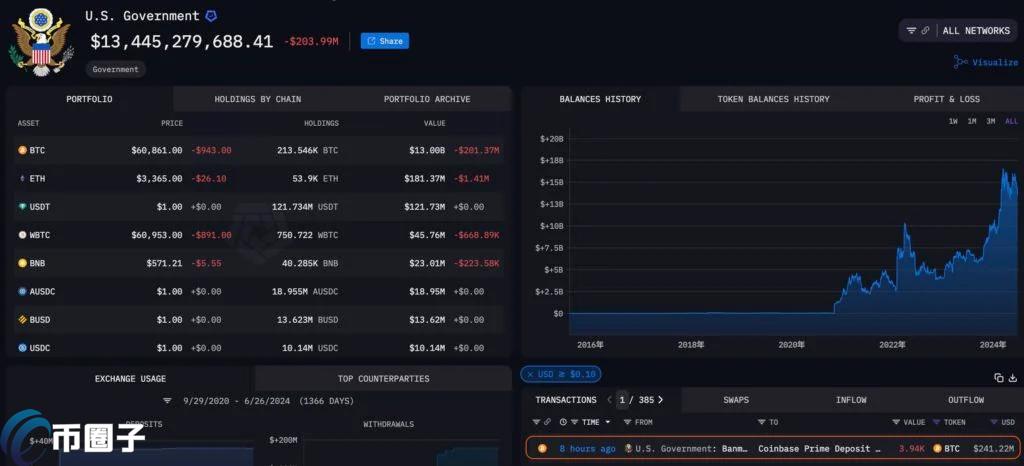Viewport: 1024px width, 466px height.
Task: Toggle the sort arrow next to TIME
Action: 608,422
